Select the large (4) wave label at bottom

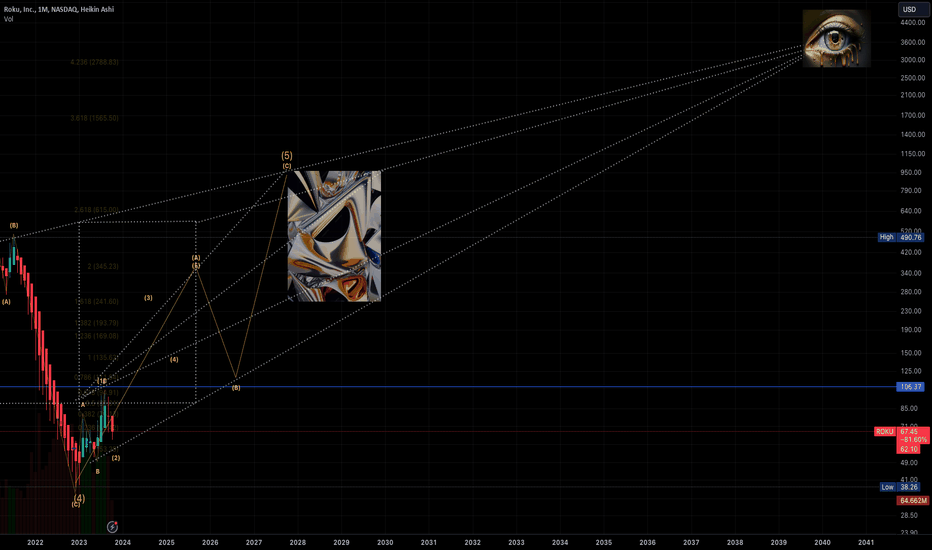tap(79, 498)
